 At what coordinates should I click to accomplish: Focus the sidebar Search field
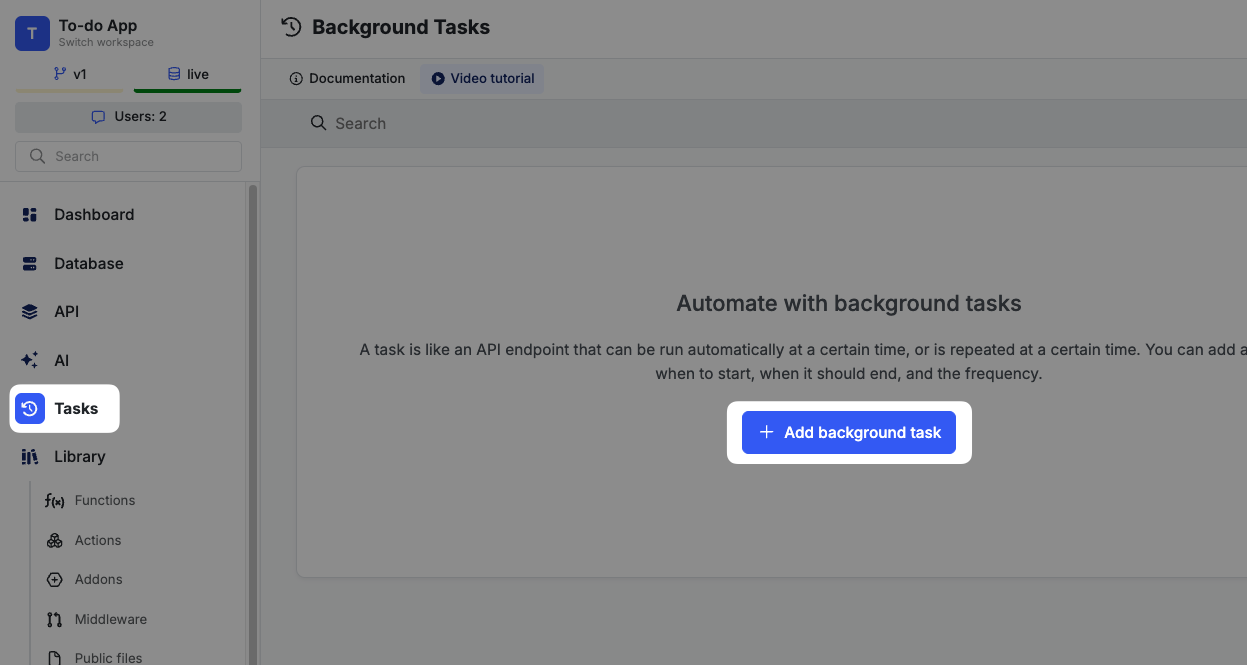(128, 156)
